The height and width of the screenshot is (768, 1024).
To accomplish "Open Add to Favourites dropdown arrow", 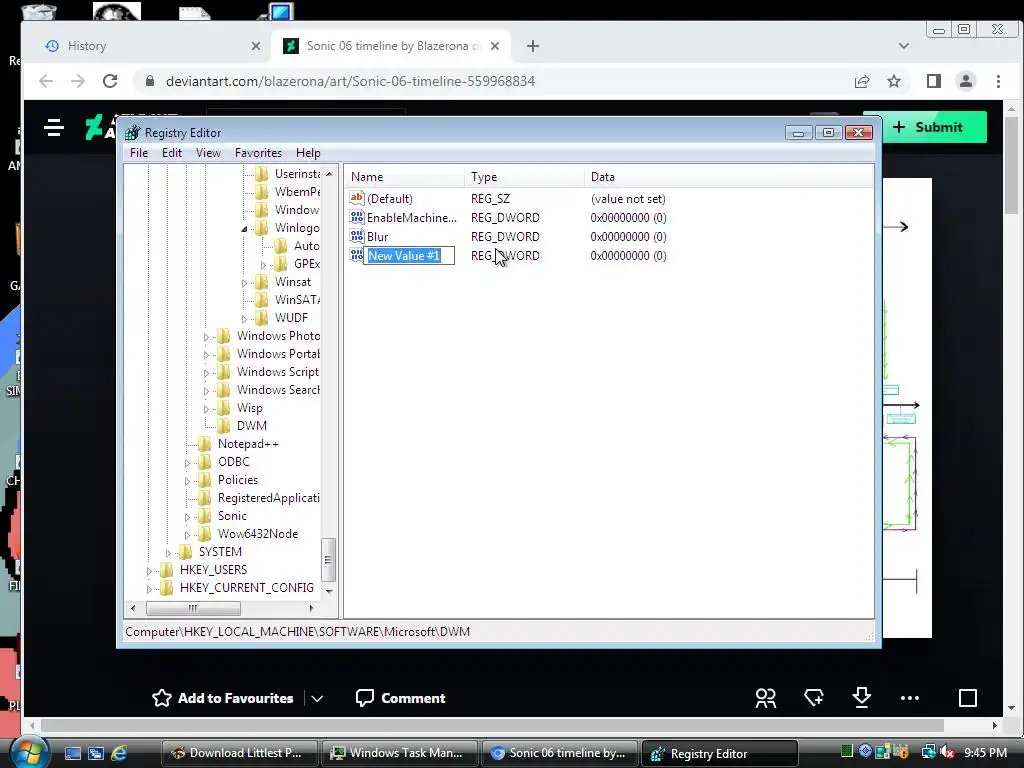I will 317,699.
